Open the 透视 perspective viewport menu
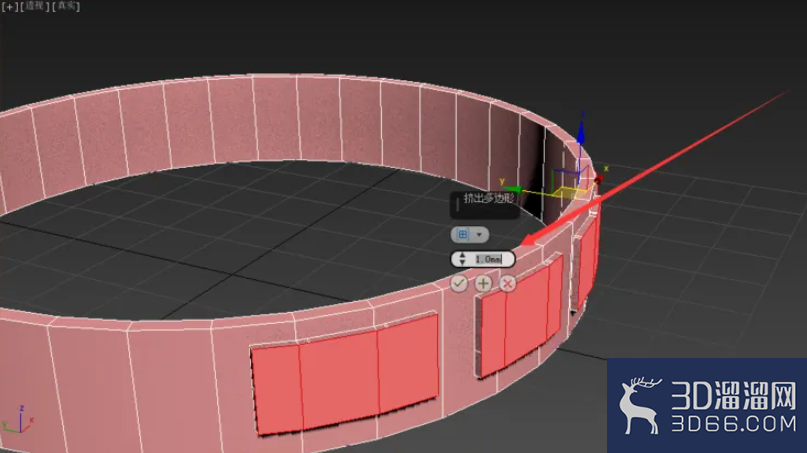 pyautogui.click(x=35, y=6)
